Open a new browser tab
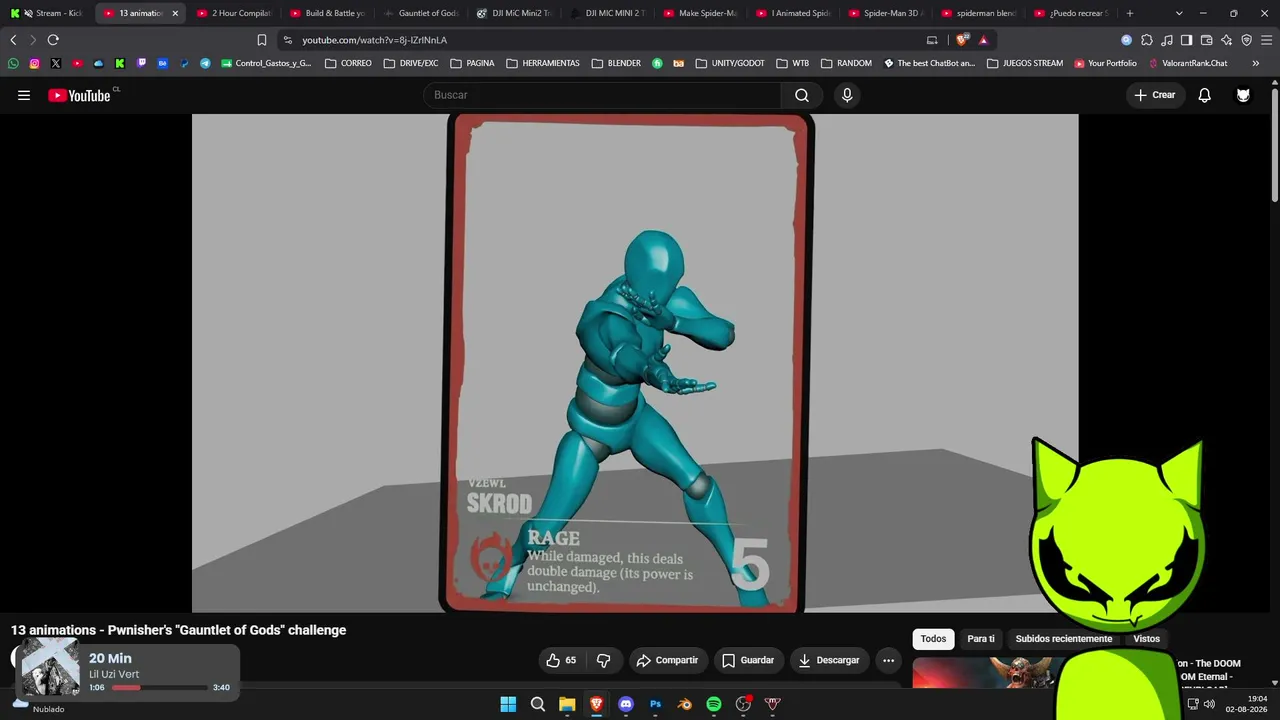Viewport: 1280px width, 720px height. (1130, 13)
